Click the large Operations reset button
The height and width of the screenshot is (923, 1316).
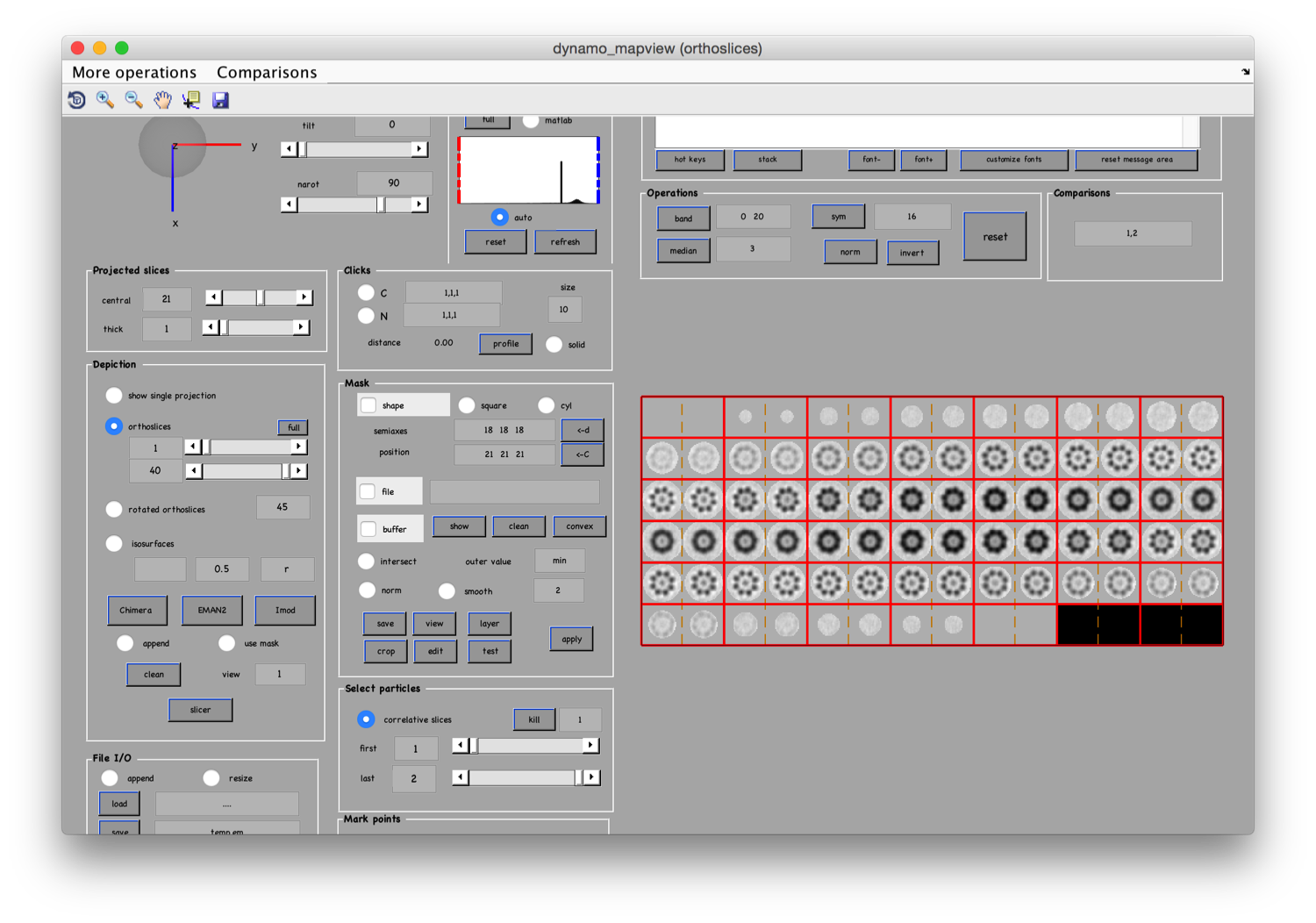click(x=995, y=237)
